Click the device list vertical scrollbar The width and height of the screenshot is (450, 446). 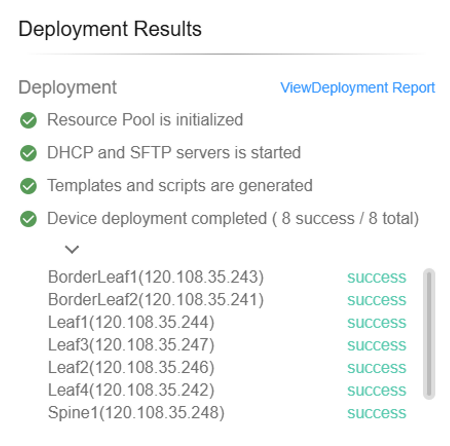[429, 334]
